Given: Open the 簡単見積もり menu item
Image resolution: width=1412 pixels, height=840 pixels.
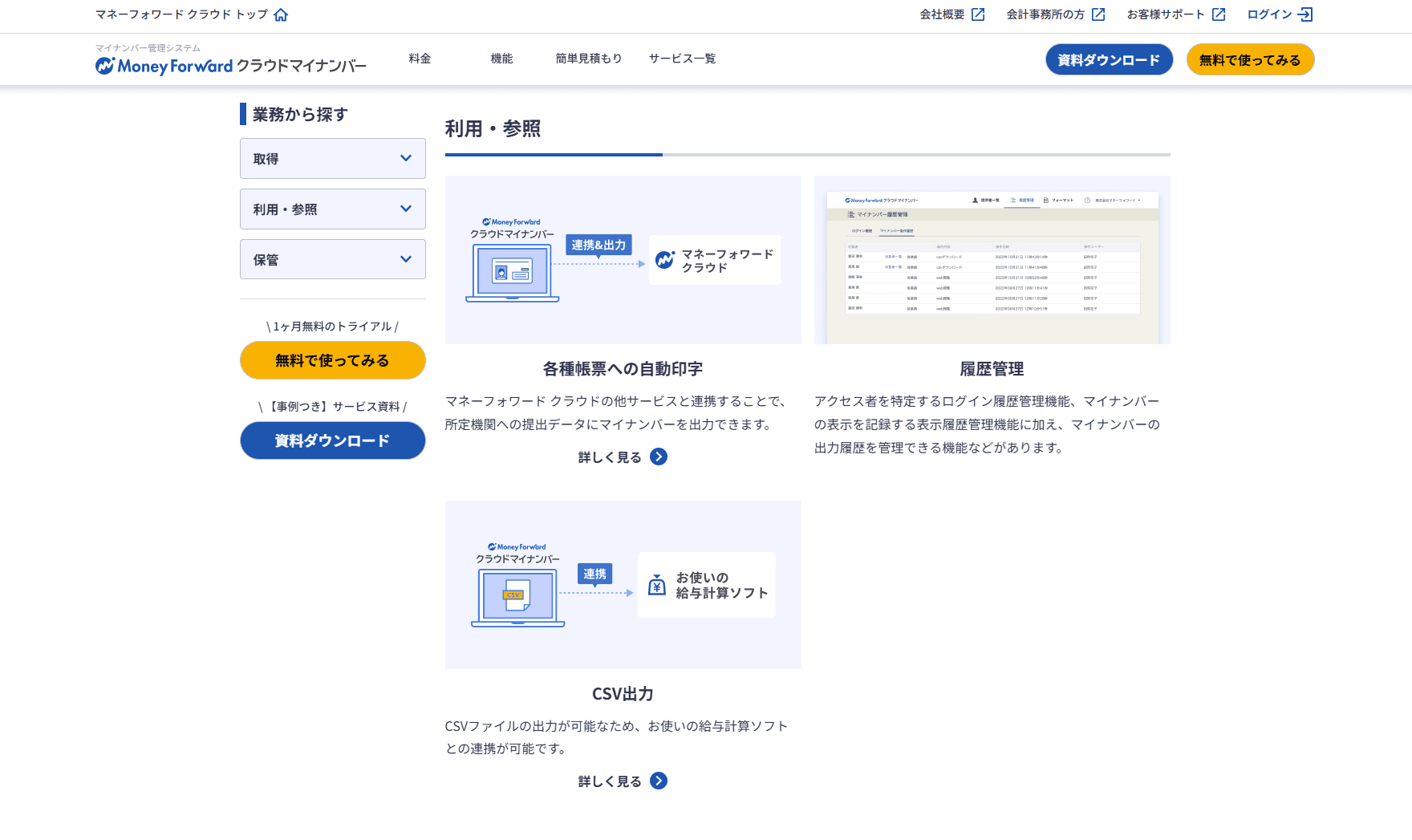Looking at the screenshot, I should tap(589, 59).
